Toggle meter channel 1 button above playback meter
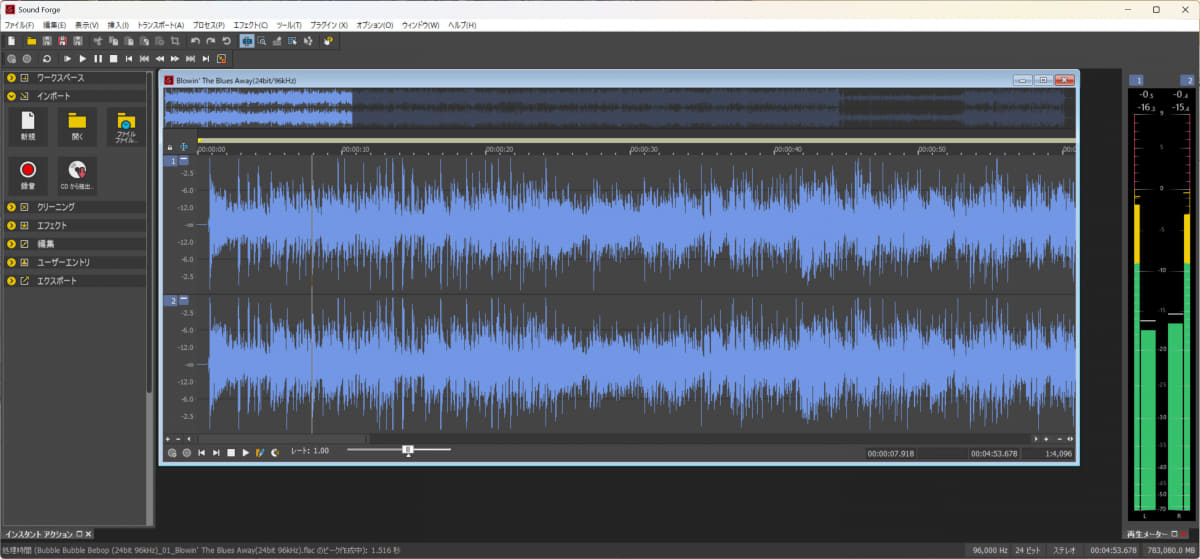1200x559 pixels. pos(1136,80)
